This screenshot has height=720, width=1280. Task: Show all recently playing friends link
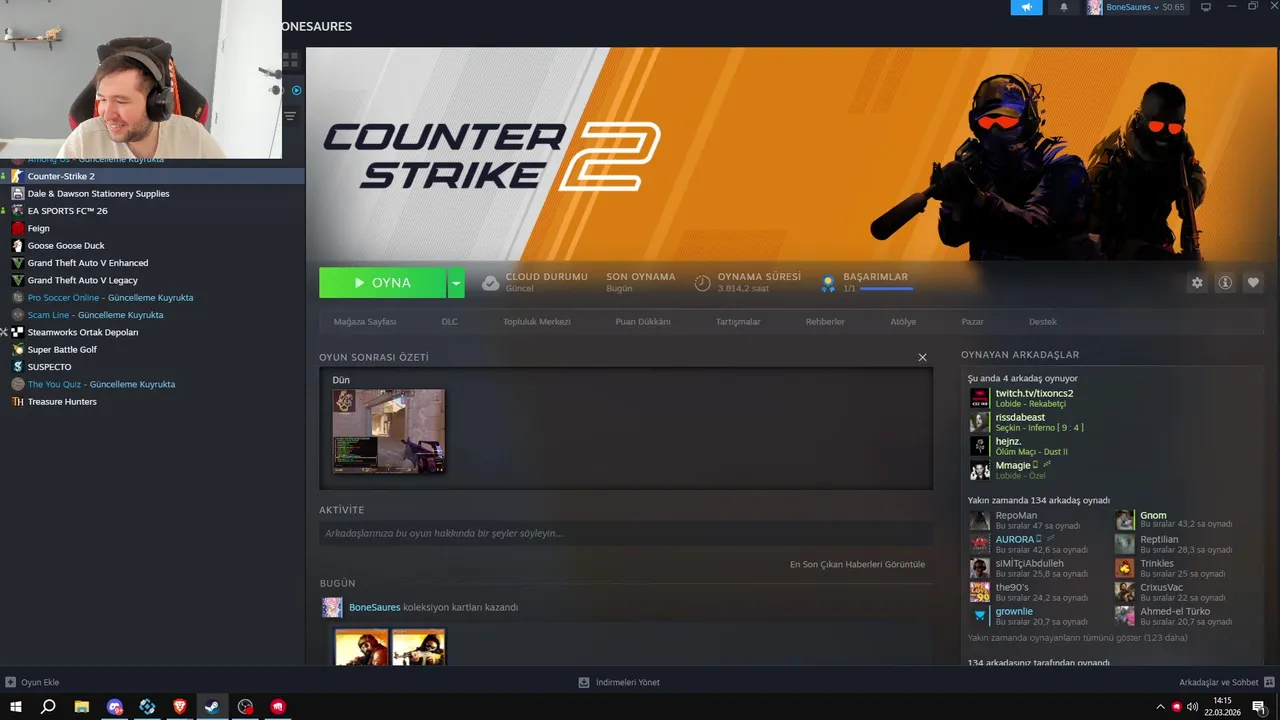pos(1077,637)
